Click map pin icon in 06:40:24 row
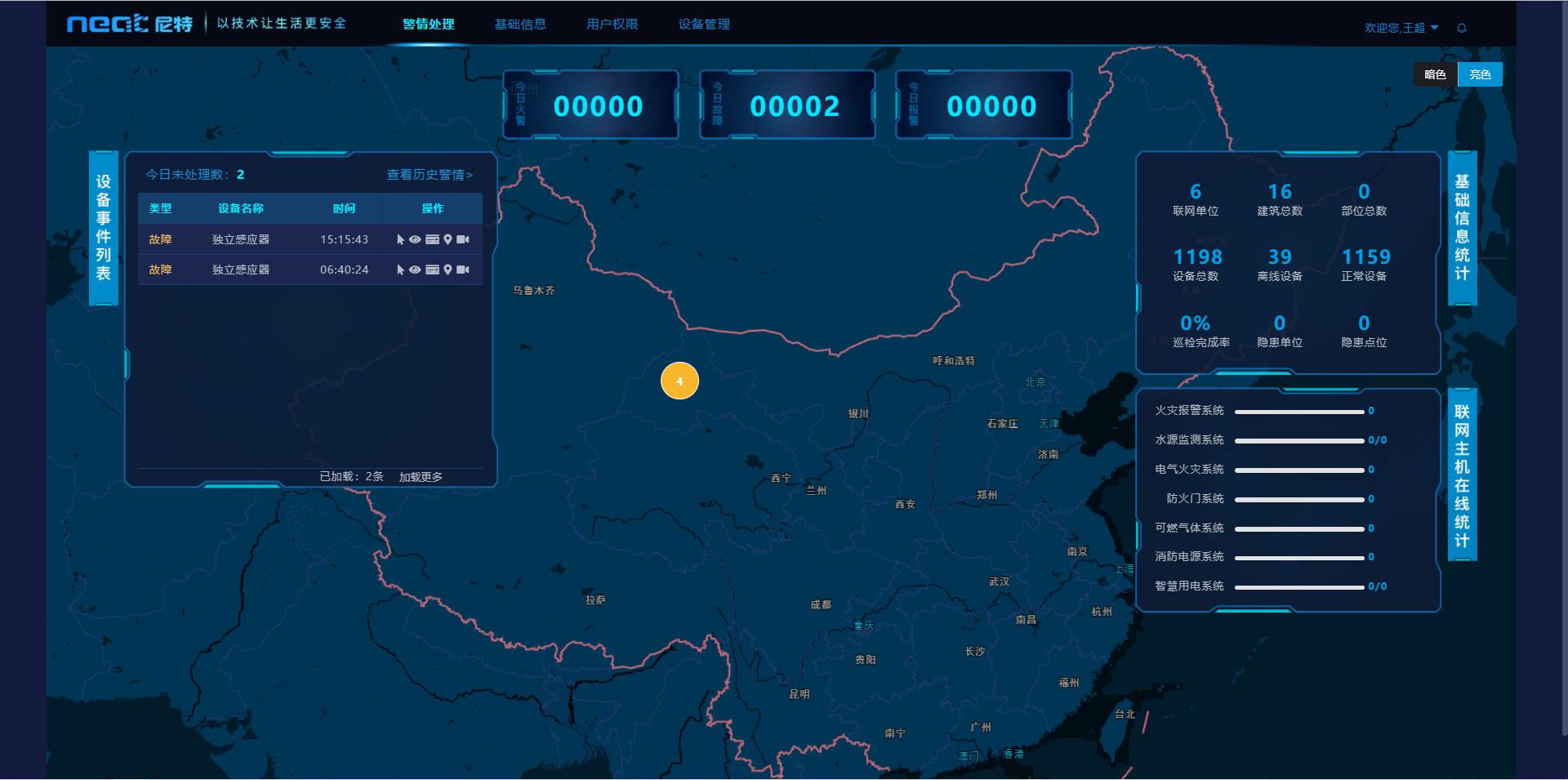This screenshot has width=1568, height=780. coord(448,270)
